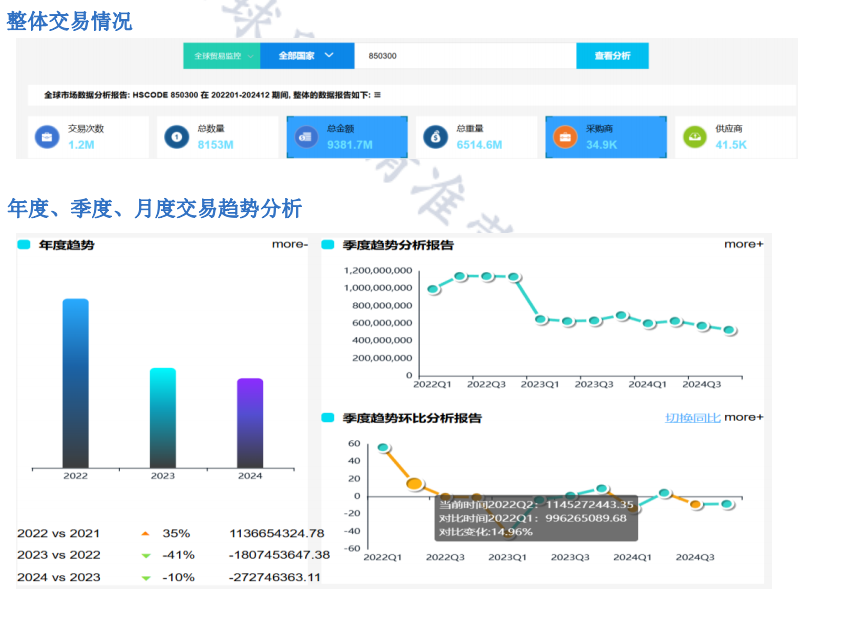
Task: Expand 季度趋势环比分析报告 with more+
Action: [743, 417]
